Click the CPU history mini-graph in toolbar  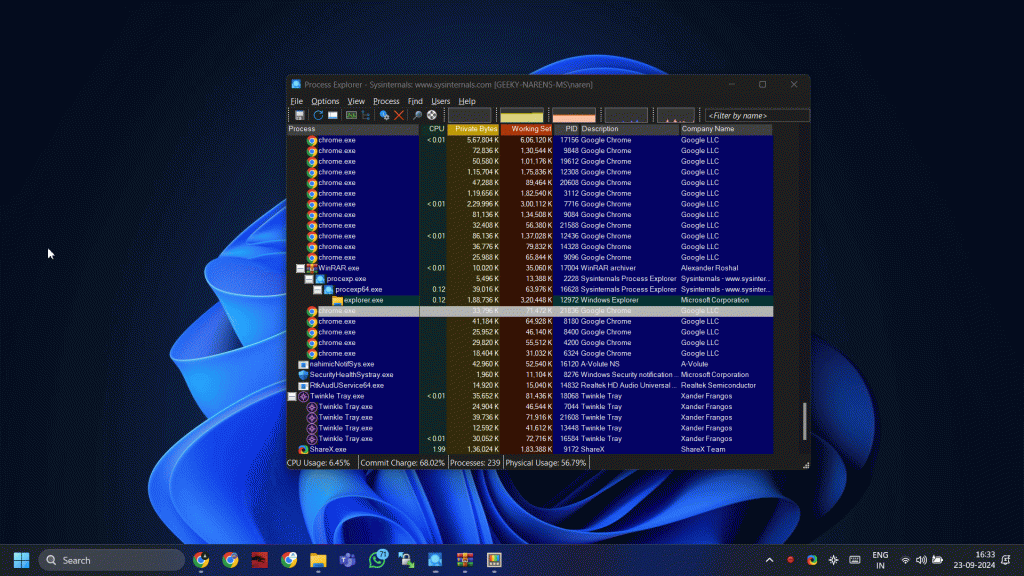pos(470,113)
